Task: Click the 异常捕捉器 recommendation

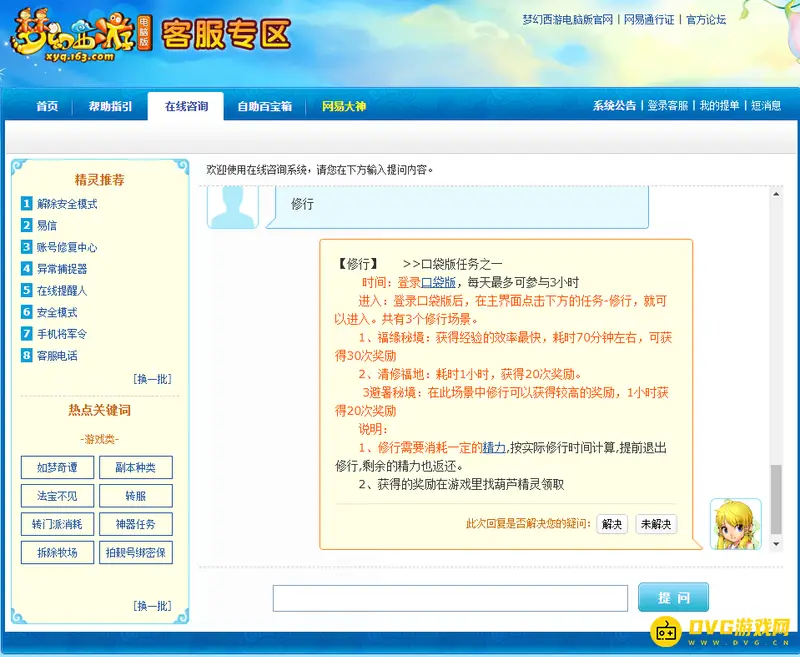Action: point(62,269)
